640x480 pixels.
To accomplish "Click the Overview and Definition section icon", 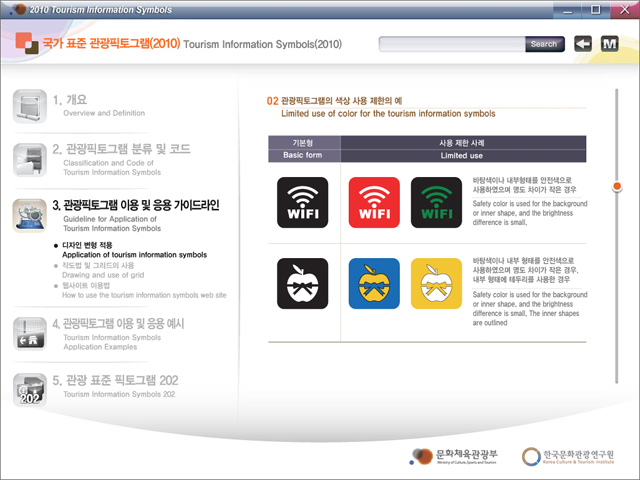I will tap(29, 106).
